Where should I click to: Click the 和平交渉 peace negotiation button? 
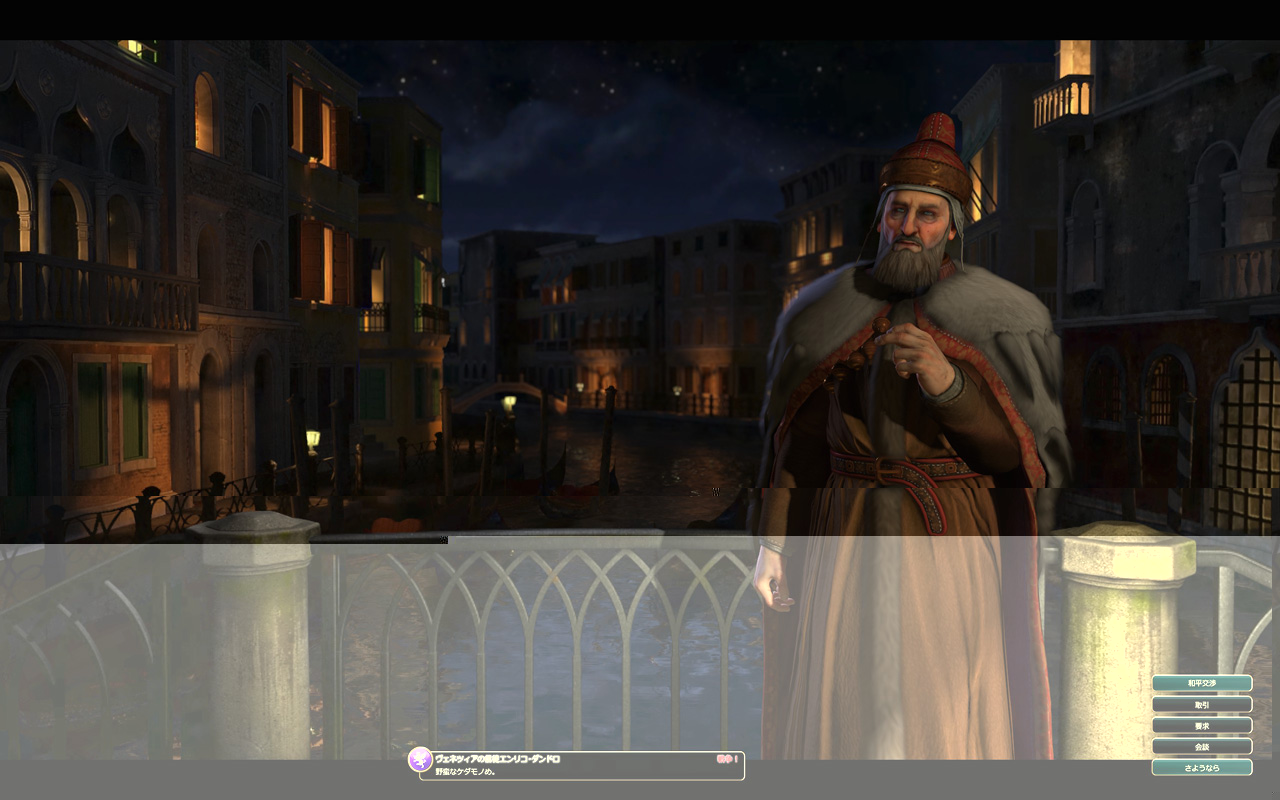pos(1201,683)
